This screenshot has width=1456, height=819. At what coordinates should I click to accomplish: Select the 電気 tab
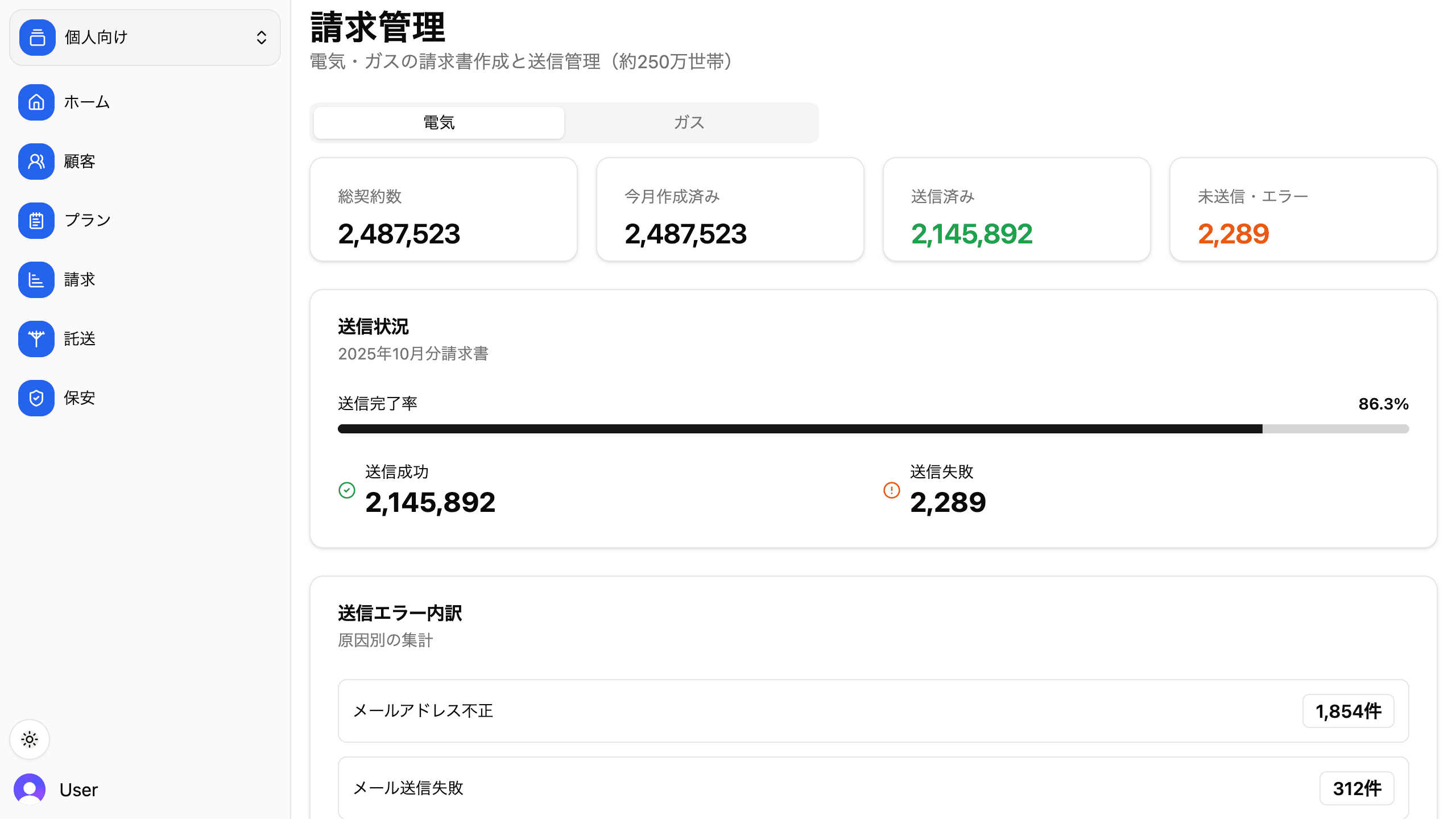(x=439, y=122)
